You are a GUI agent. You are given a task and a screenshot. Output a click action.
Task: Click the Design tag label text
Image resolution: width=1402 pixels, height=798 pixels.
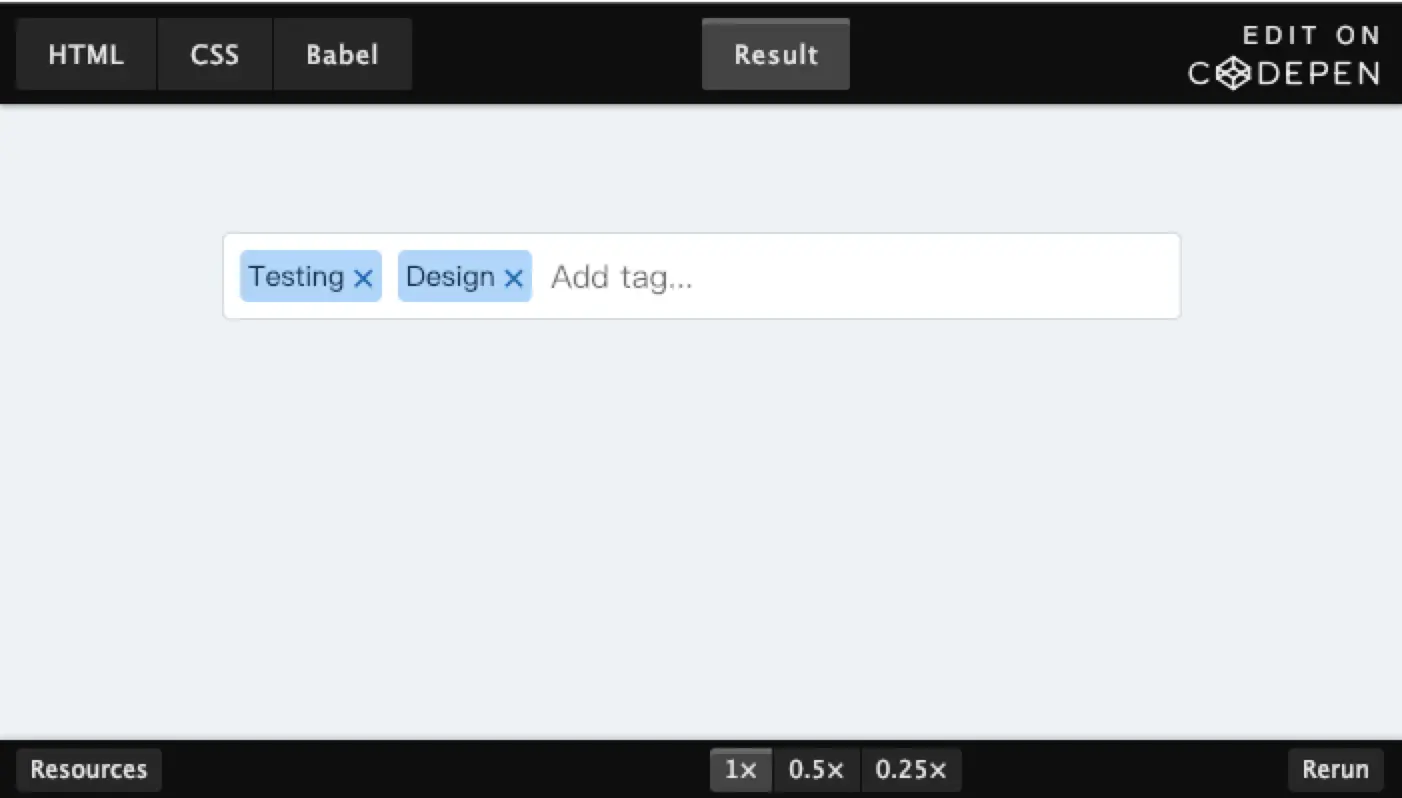click(450, 277)
